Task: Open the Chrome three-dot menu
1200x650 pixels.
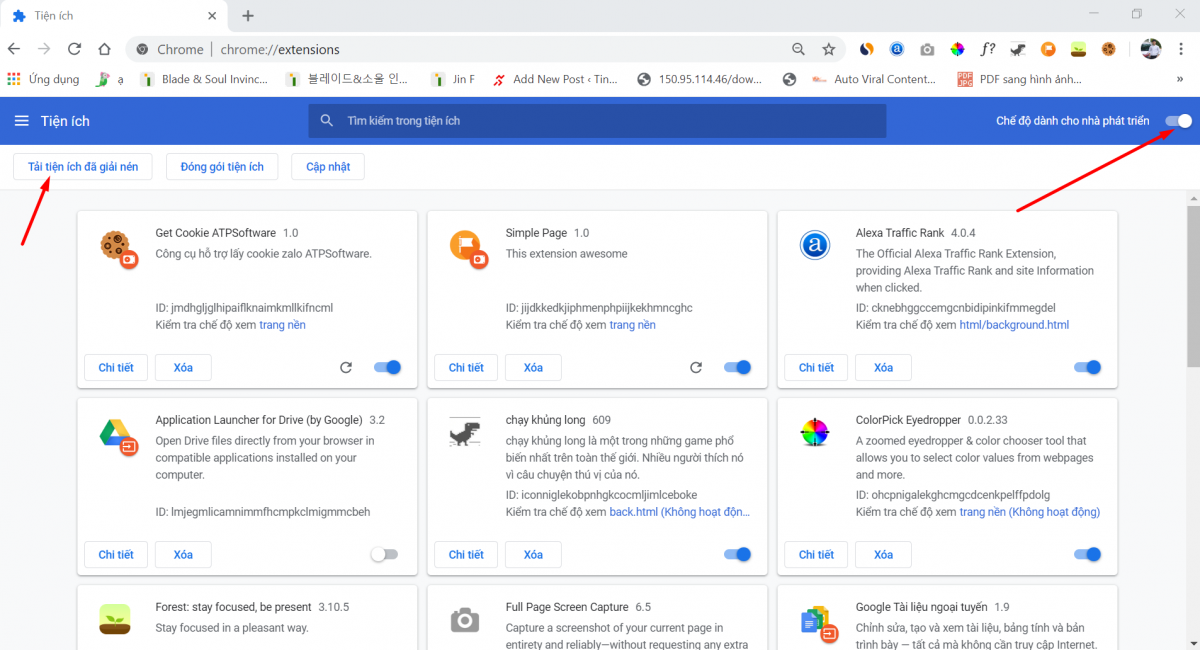Action: tap(1183, 49)
